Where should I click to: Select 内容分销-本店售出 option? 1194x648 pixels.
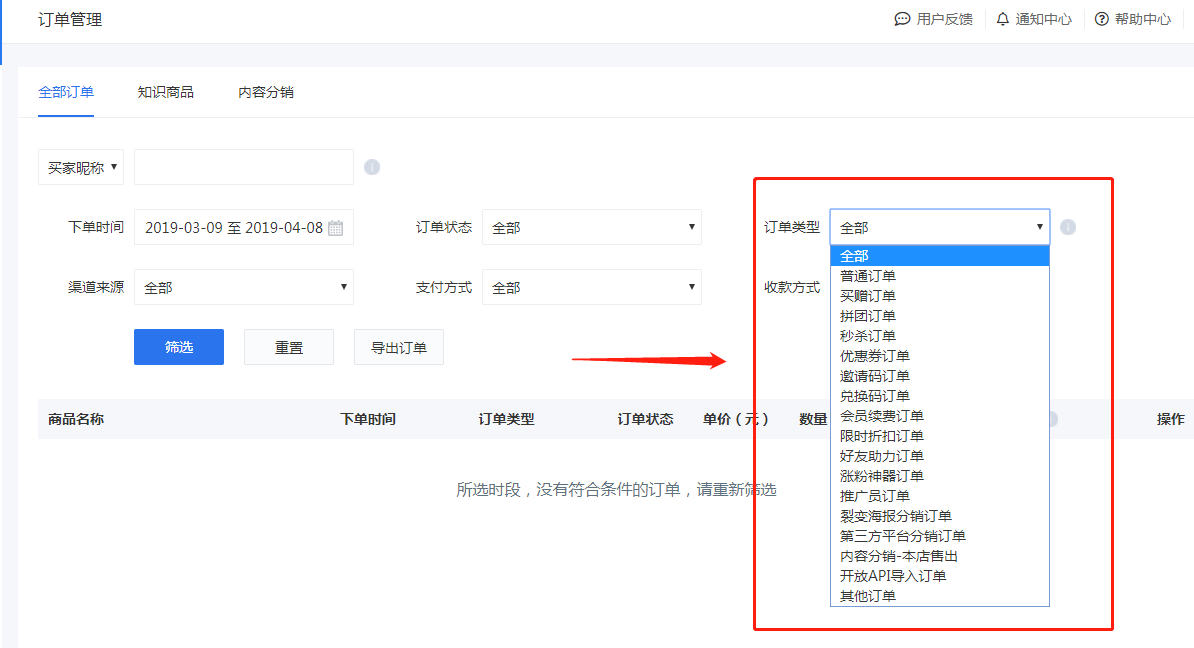[x=940, y=556]
